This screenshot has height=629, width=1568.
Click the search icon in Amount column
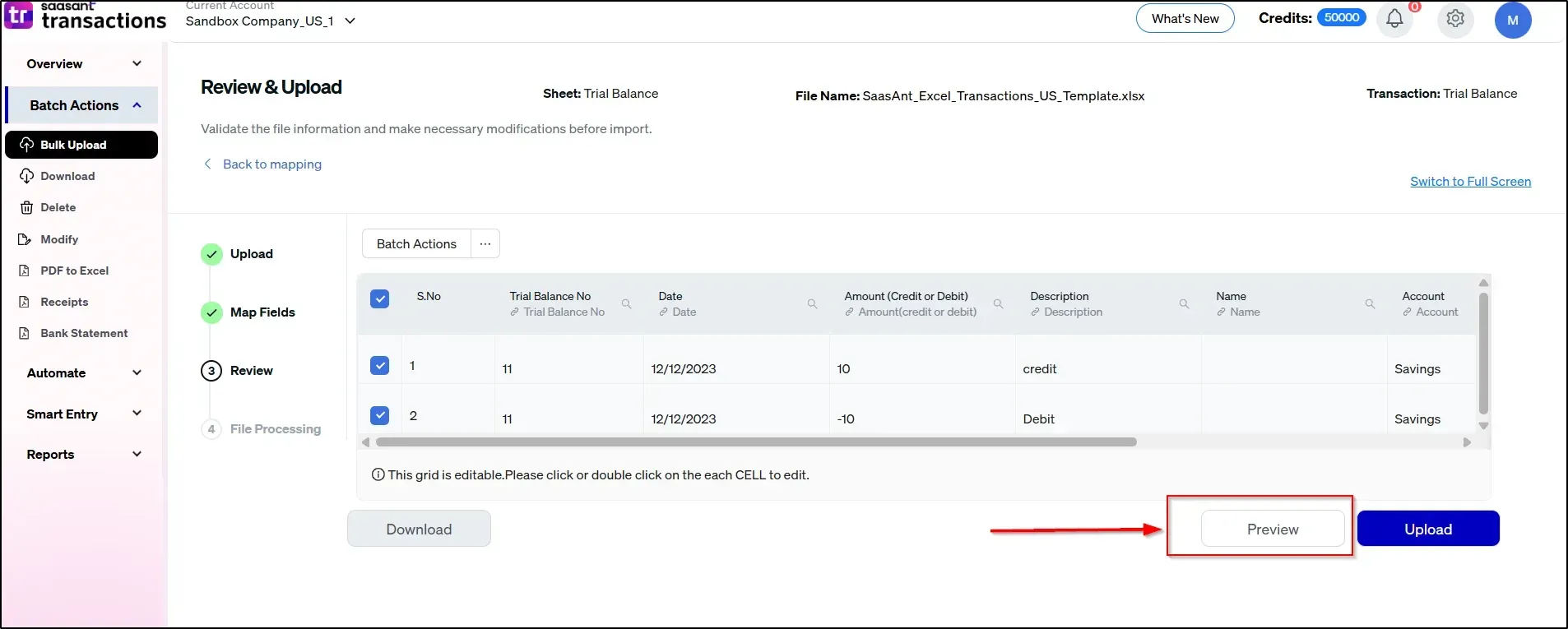(998, 304)
